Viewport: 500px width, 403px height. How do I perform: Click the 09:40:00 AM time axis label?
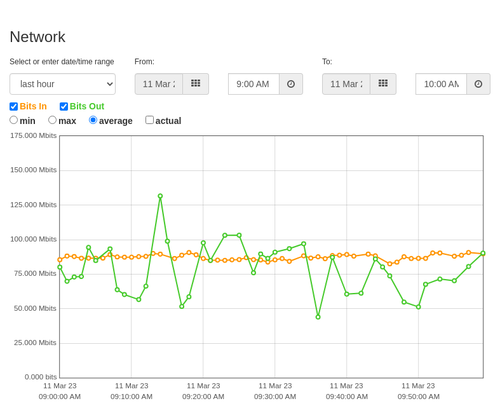pyautogui.click(x=347, y=397)
